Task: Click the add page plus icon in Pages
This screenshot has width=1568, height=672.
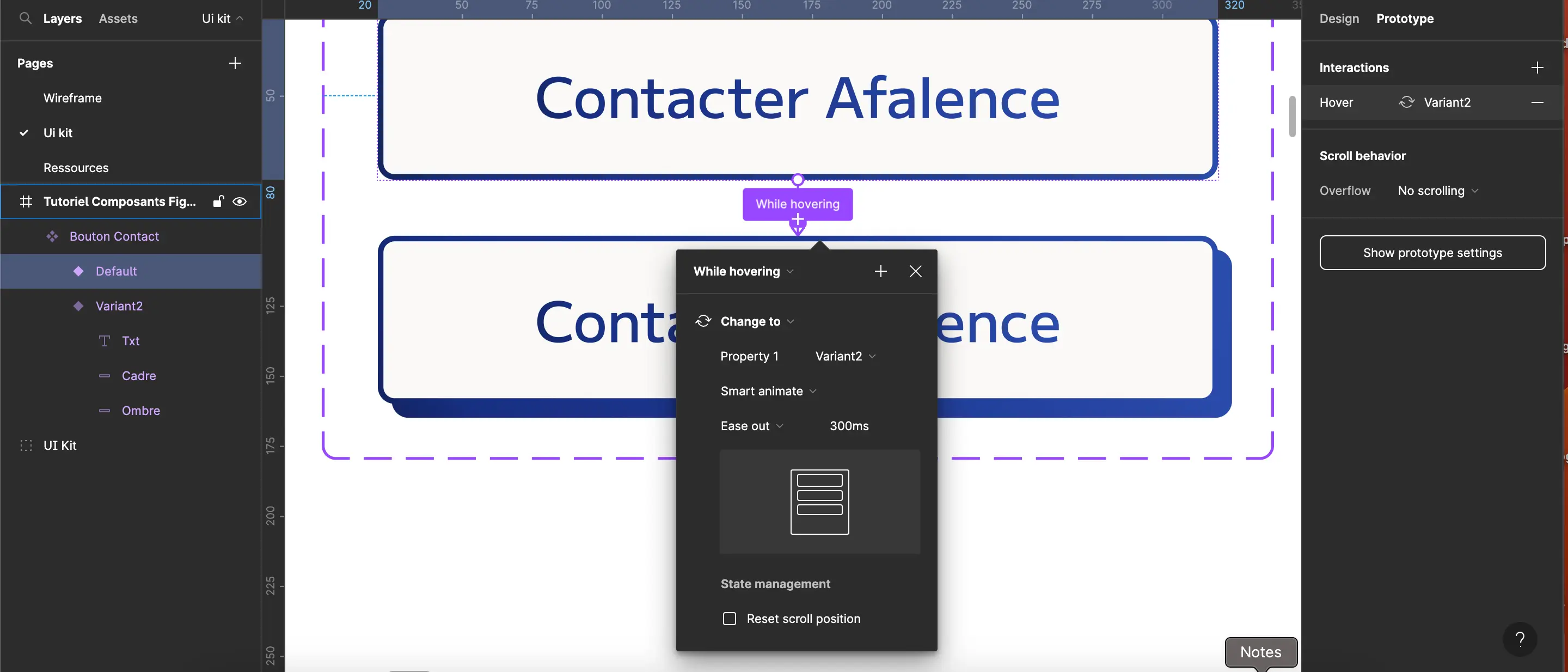Action: pos(234,63)
